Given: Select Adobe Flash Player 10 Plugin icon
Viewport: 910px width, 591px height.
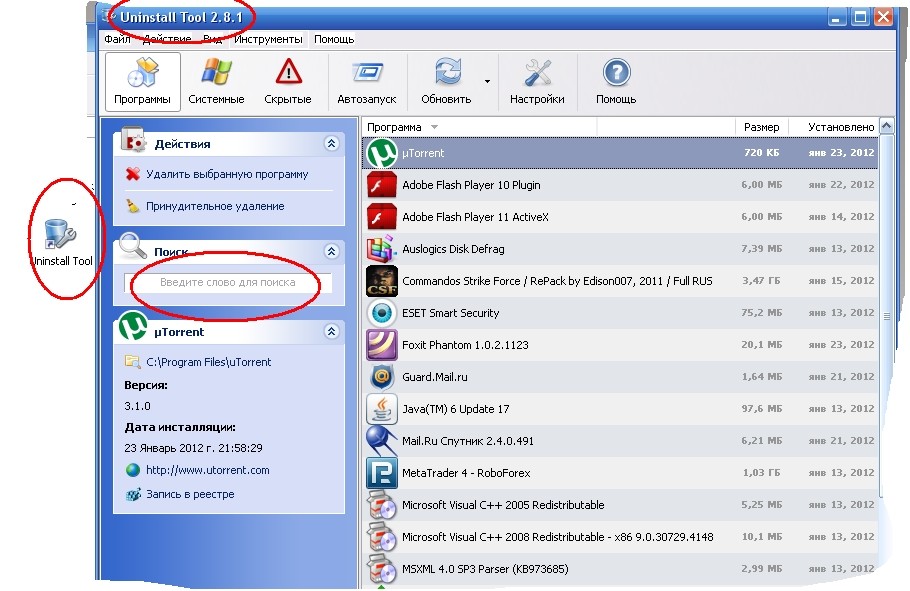Looking at the screenshot, I should pos(382,185).
